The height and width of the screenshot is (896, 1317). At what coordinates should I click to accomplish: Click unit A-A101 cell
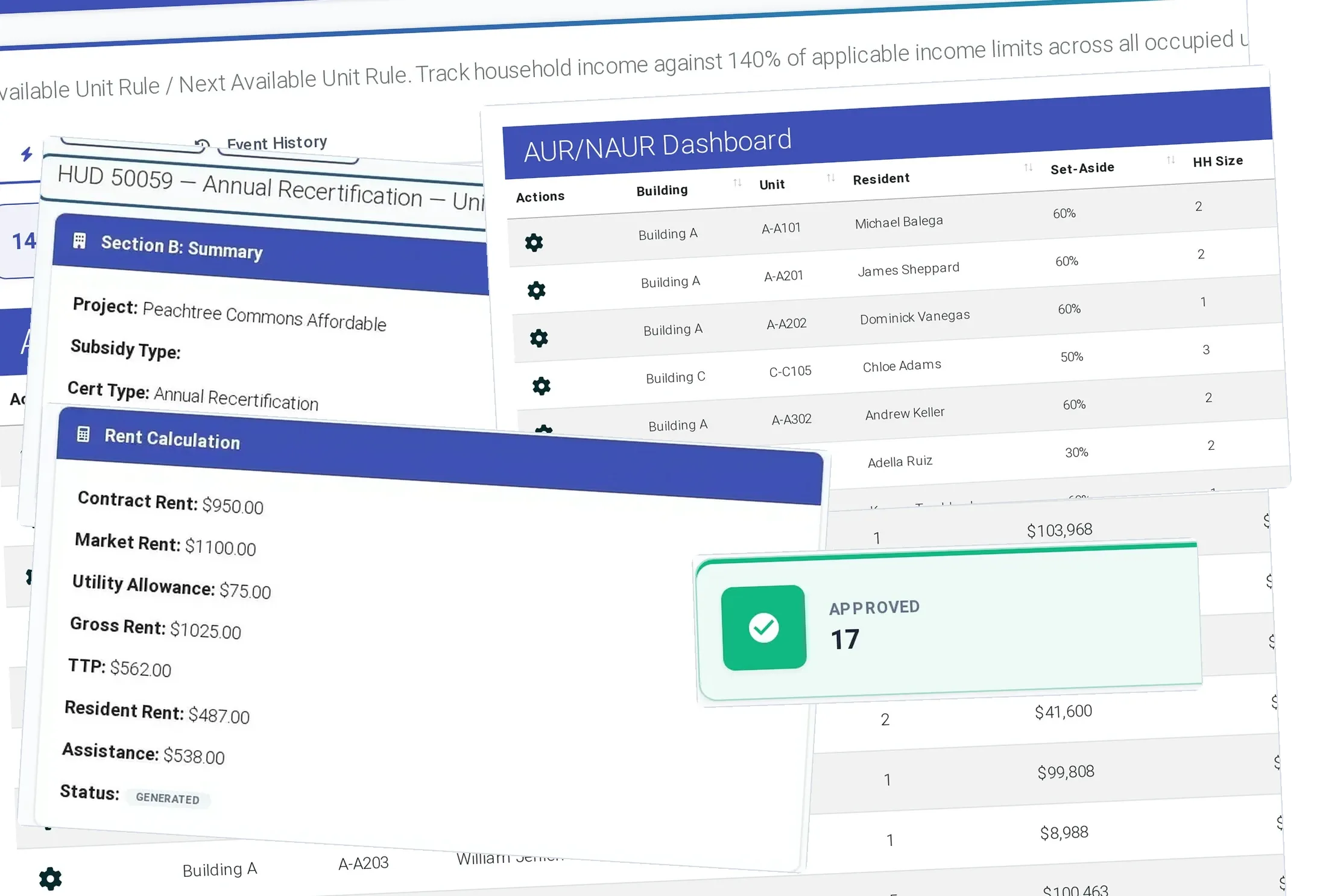[781, 228]
